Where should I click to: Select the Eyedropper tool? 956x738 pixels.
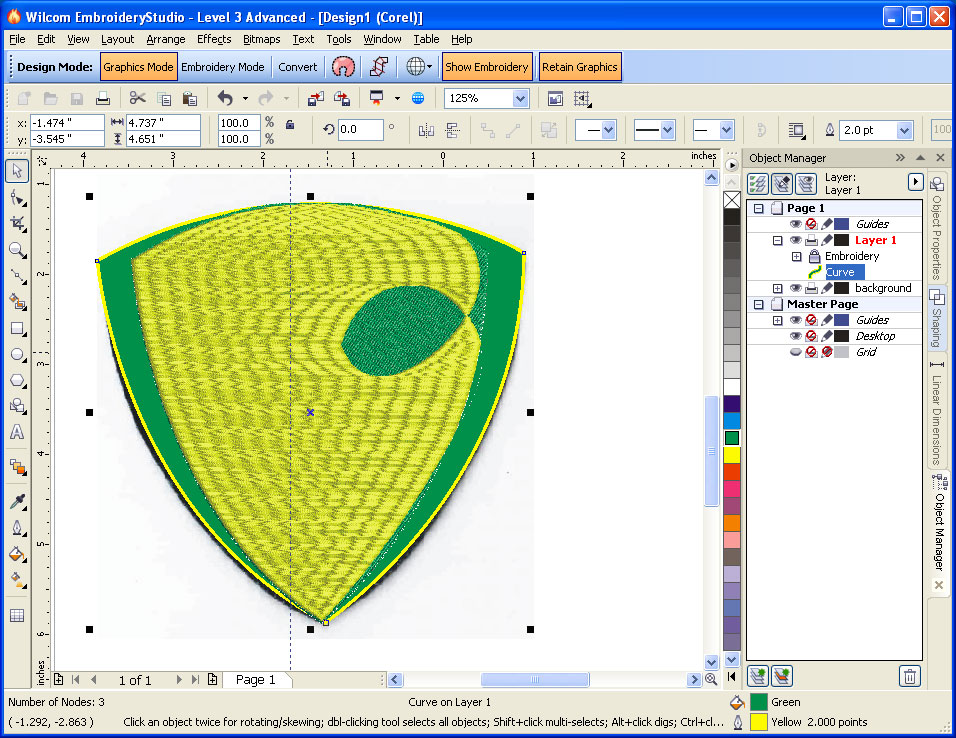pyautogui.click(x=17, y=501)
